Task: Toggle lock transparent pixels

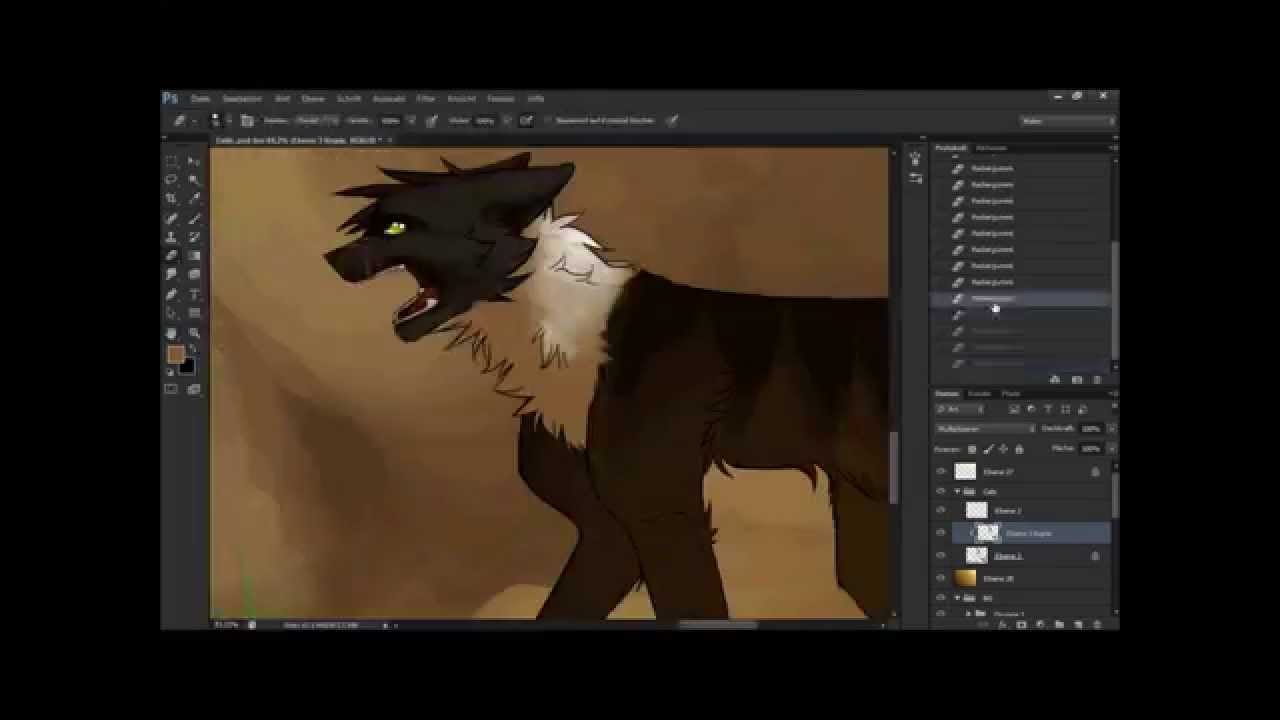Action: 972,449
